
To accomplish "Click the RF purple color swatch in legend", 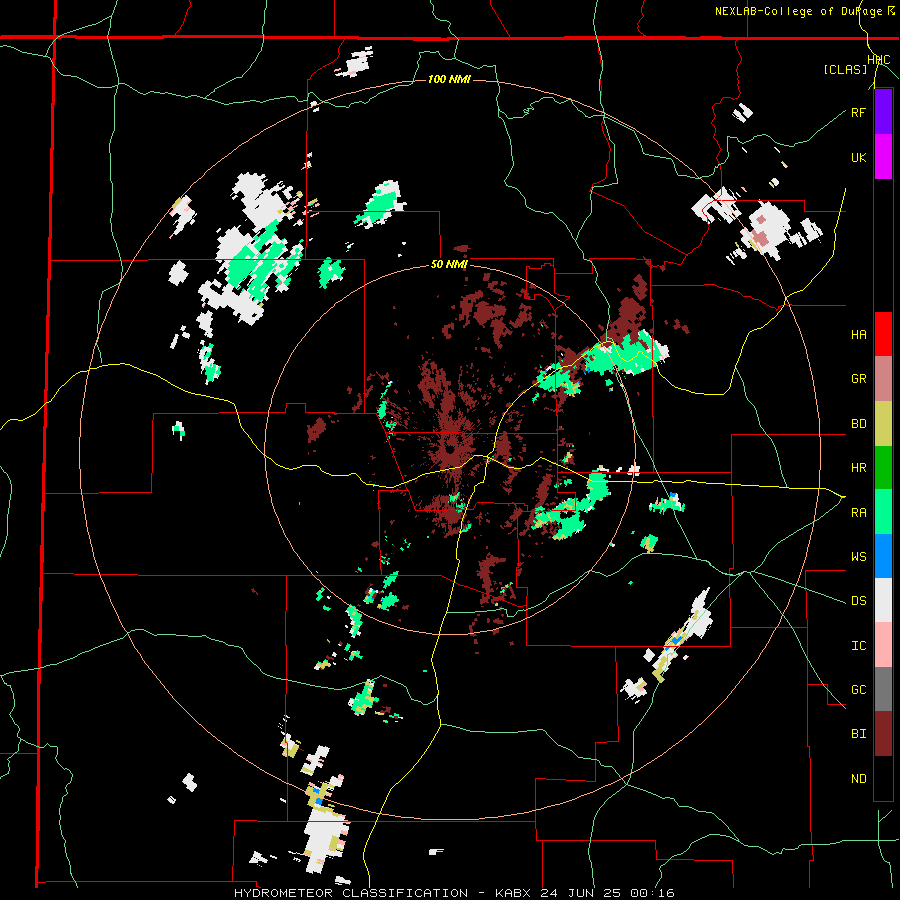I will 883,112.
